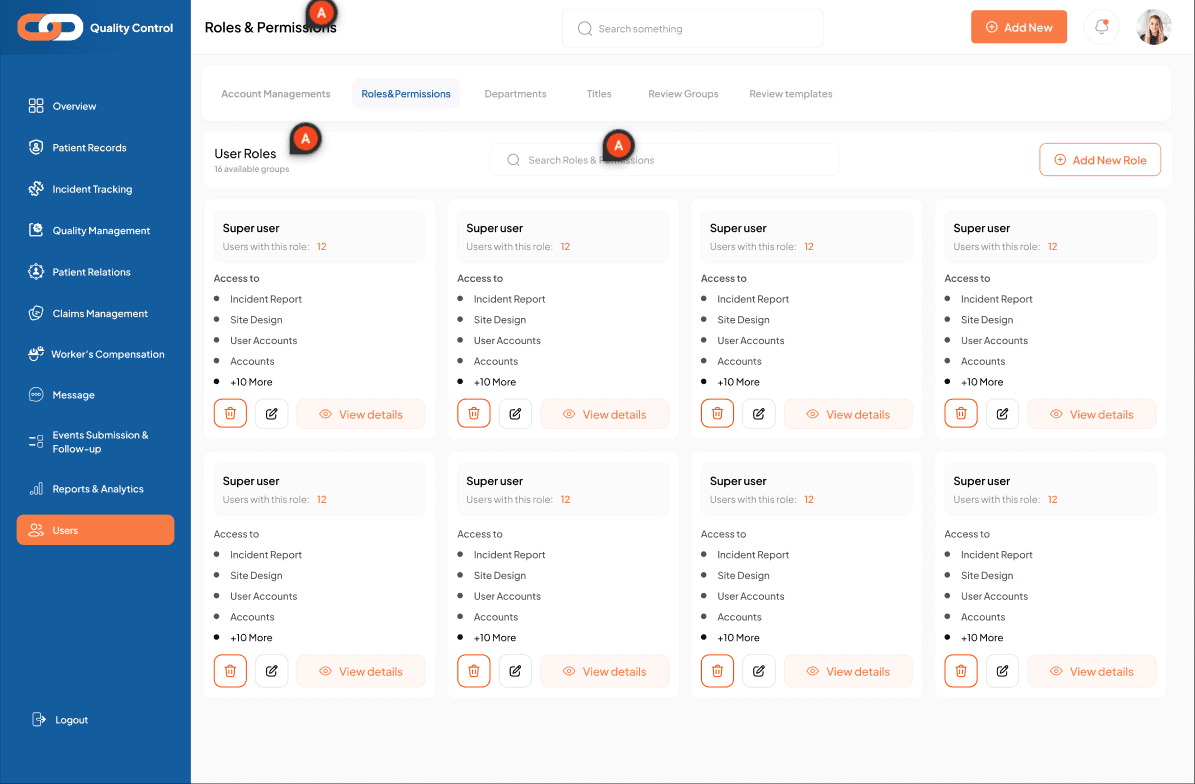Open the user profile avatar
The height and width of the screenshot is (784, 1195).
pos(1153,27)
